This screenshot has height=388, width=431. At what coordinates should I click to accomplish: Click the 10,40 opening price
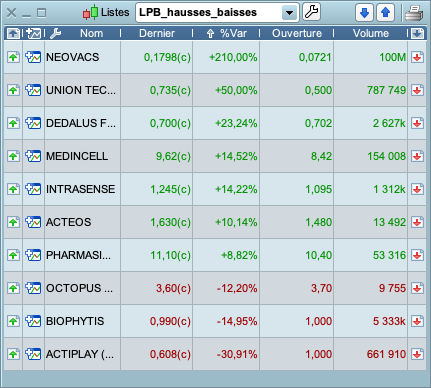(319, 255)
